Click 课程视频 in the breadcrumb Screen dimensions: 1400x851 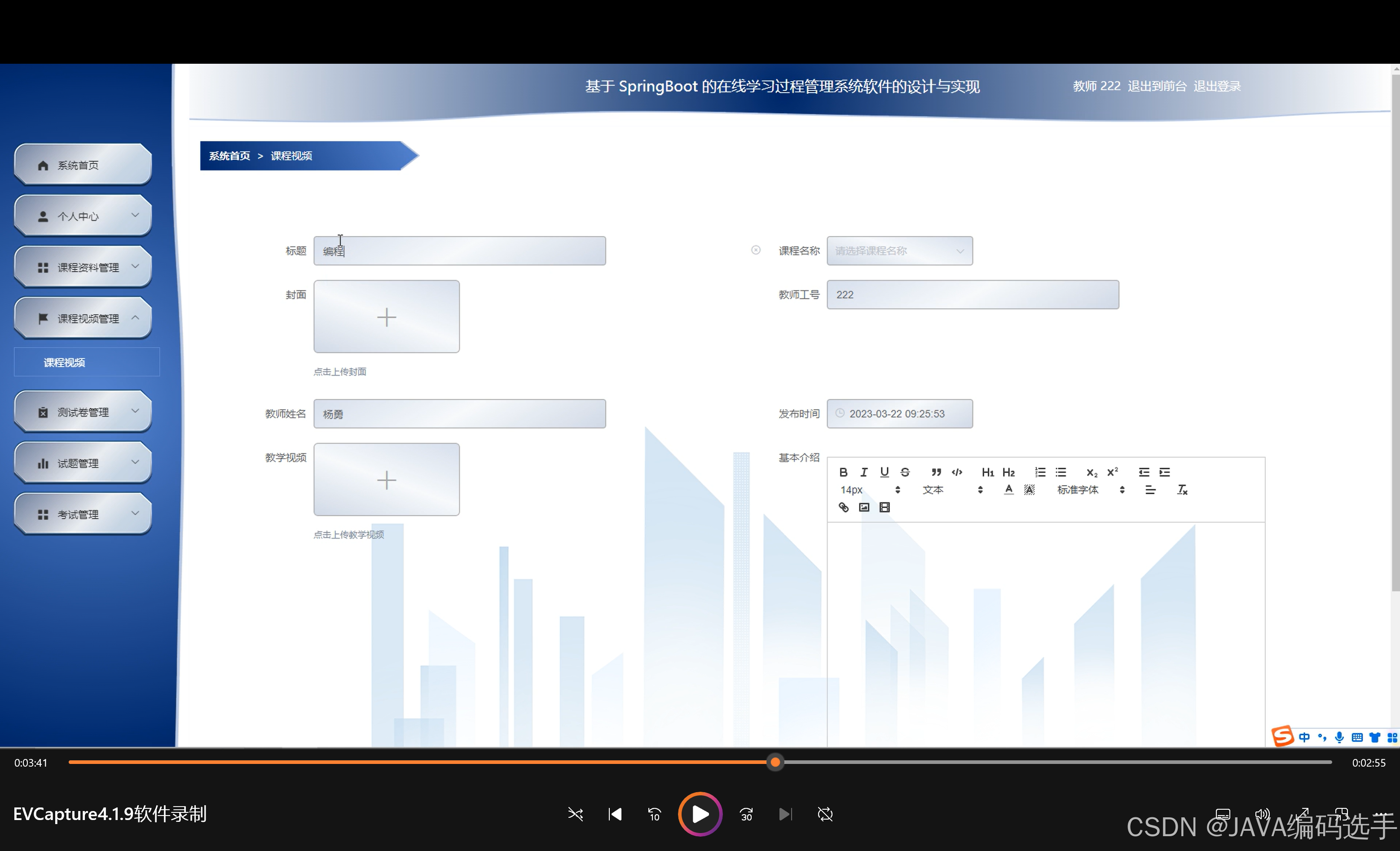coord(291,156)
